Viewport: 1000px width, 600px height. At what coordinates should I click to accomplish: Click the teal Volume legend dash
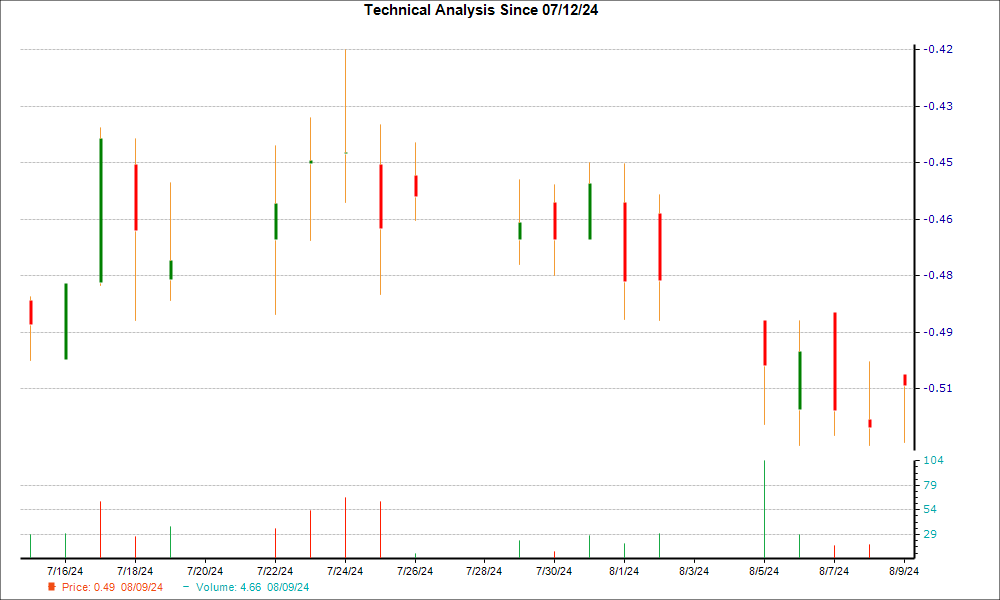pyautogui.click(x=186, y=586)
